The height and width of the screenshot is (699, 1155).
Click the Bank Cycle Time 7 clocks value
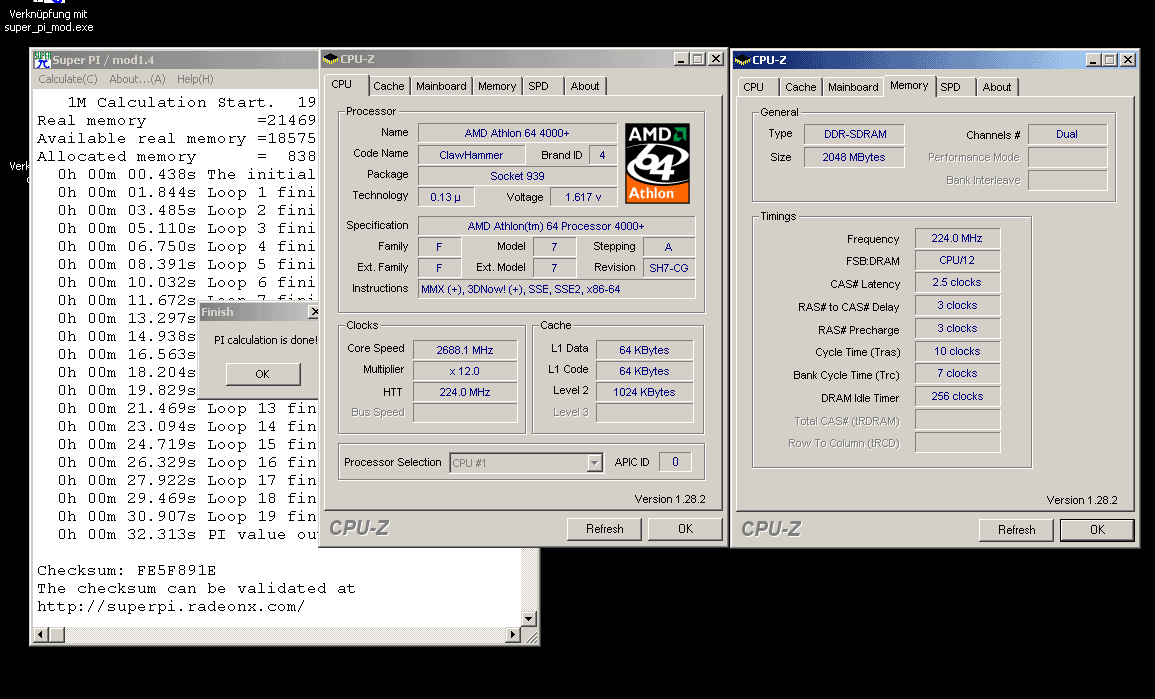[x=957, y=373]
